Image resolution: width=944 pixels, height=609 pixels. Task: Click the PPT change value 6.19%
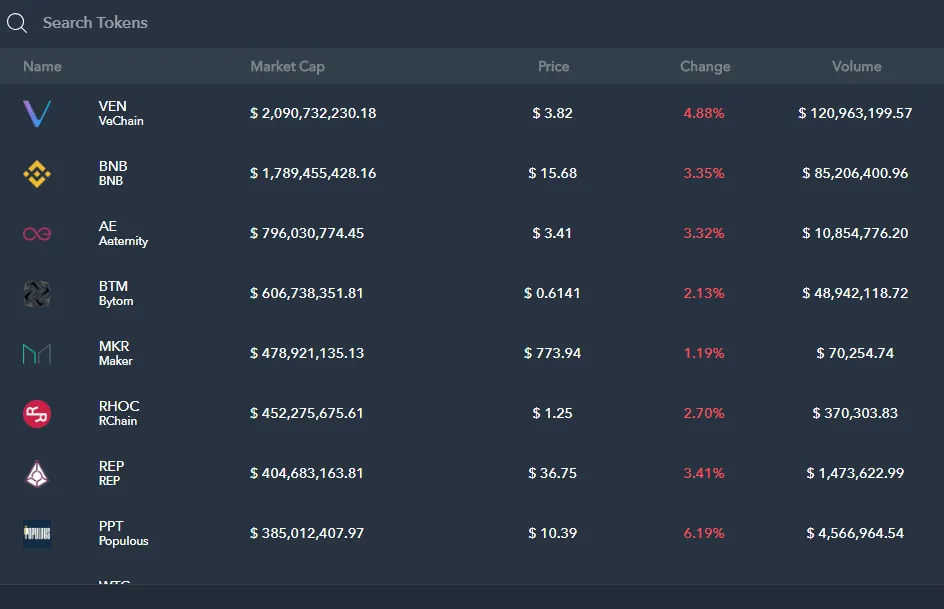[704, 533]
